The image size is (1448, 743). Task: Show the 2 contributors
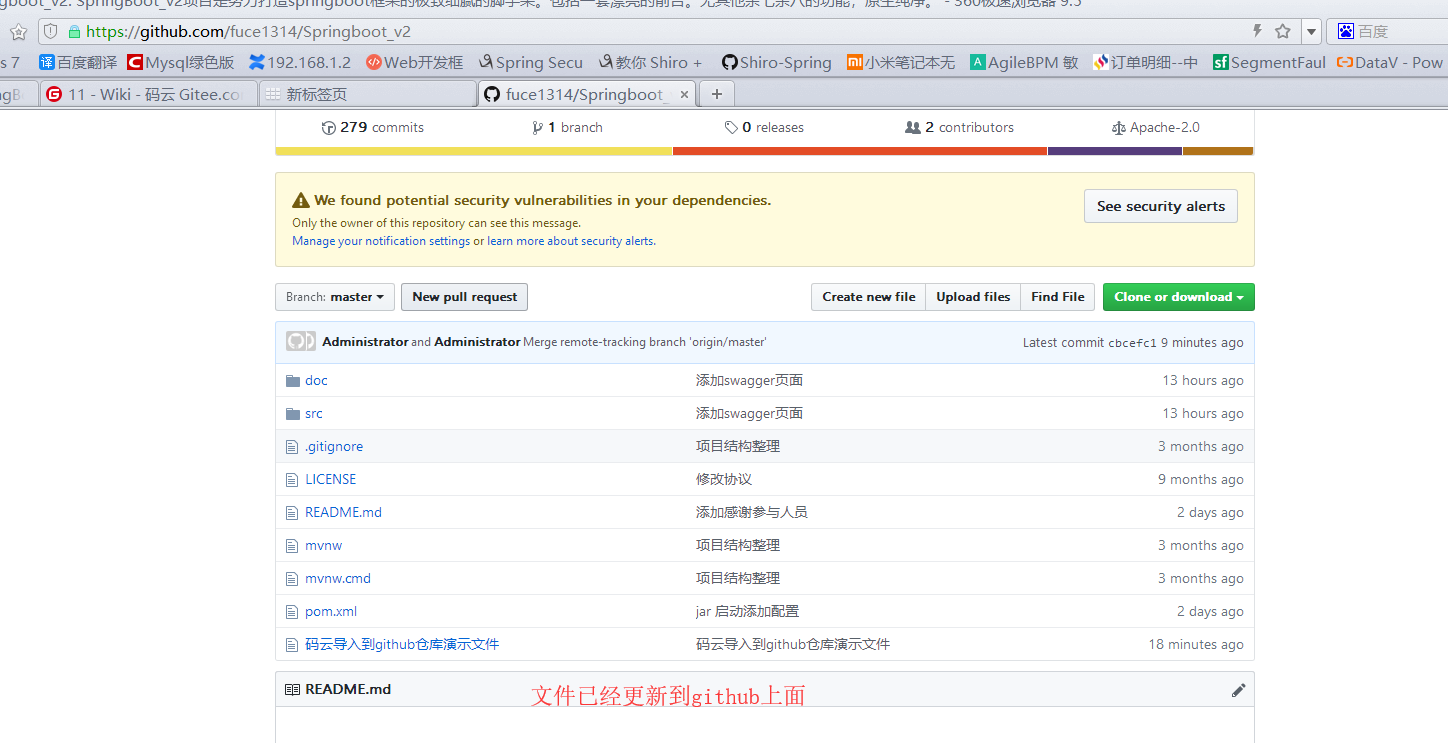pyautogui.click(x=959, y=127)
